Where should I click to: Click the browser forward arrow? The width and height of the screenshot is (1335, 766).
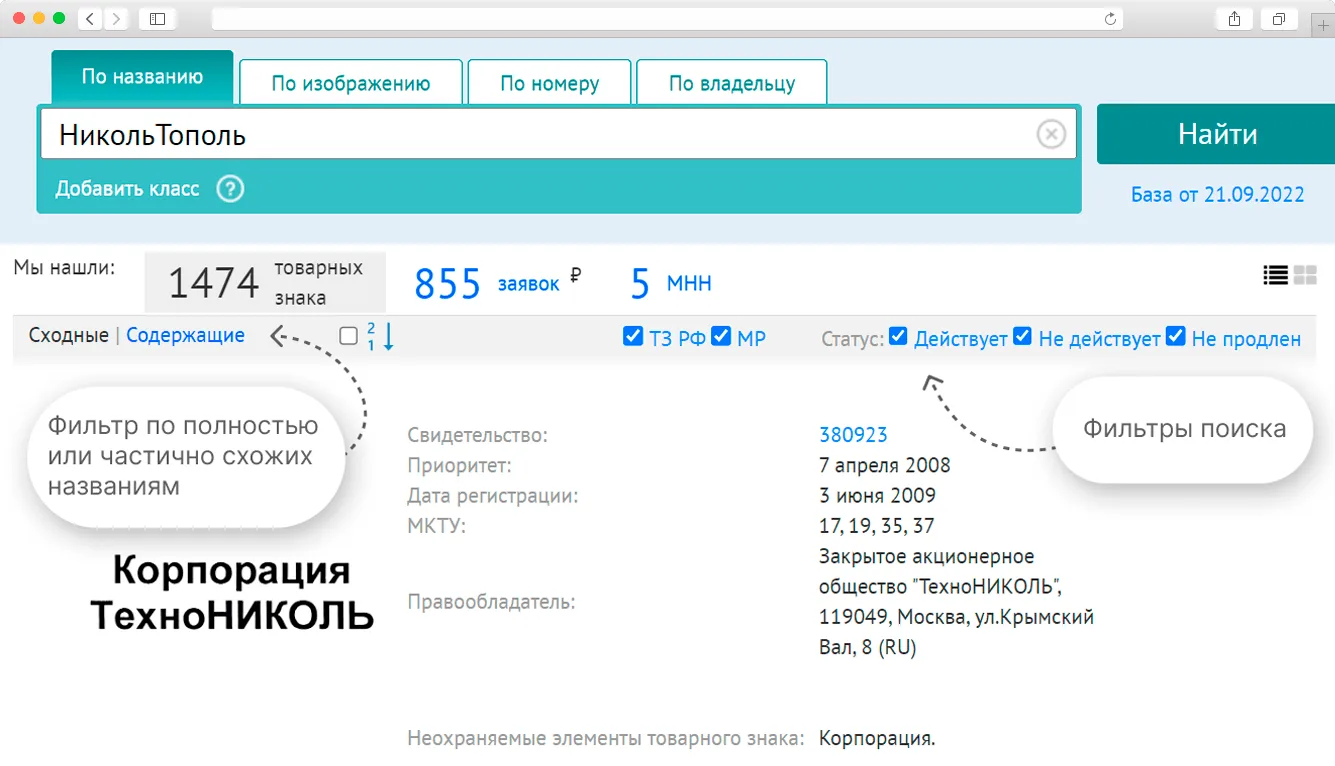click(116, 18)
